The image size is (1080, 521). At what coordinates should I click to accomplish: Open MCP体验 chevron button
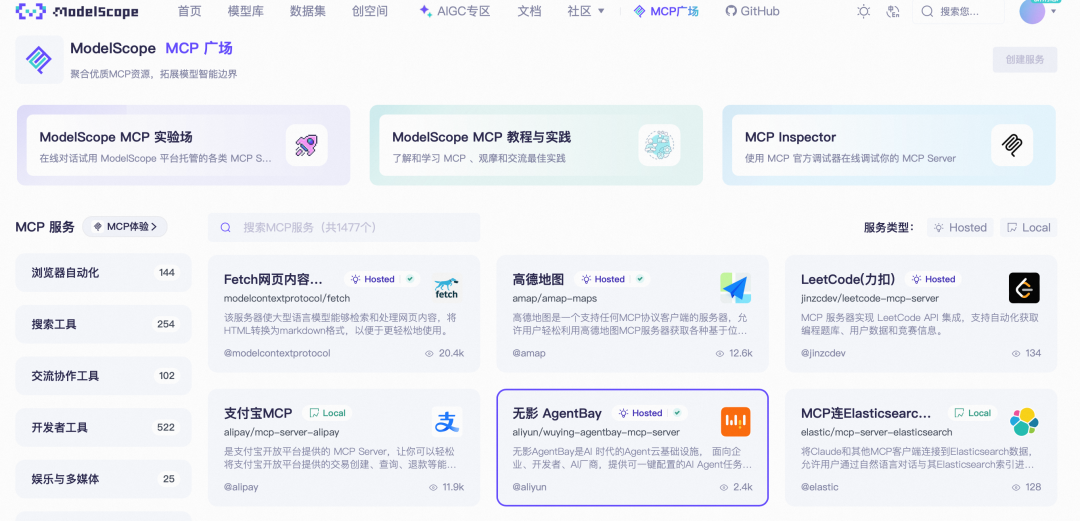(125, 227)
